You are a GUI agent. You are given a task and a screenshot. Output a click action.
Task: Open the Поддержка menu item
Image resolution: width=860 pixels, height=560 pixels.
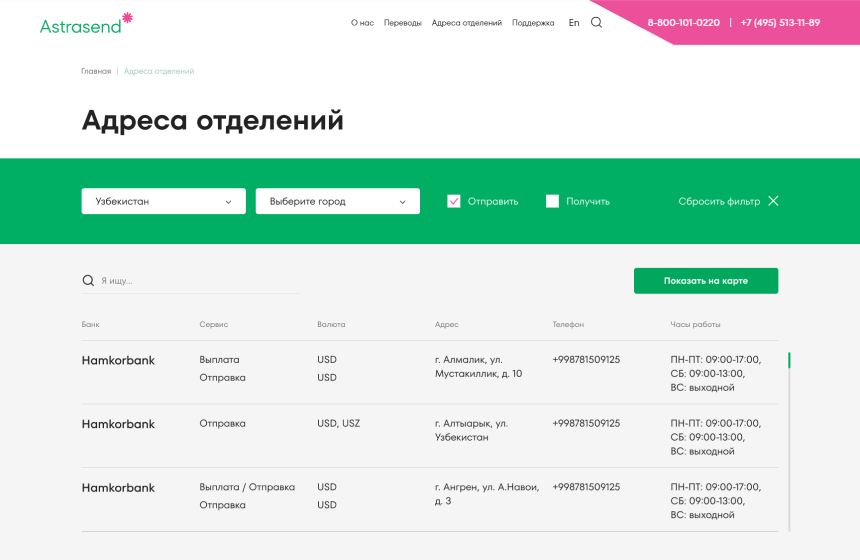(x=533, y=23)
